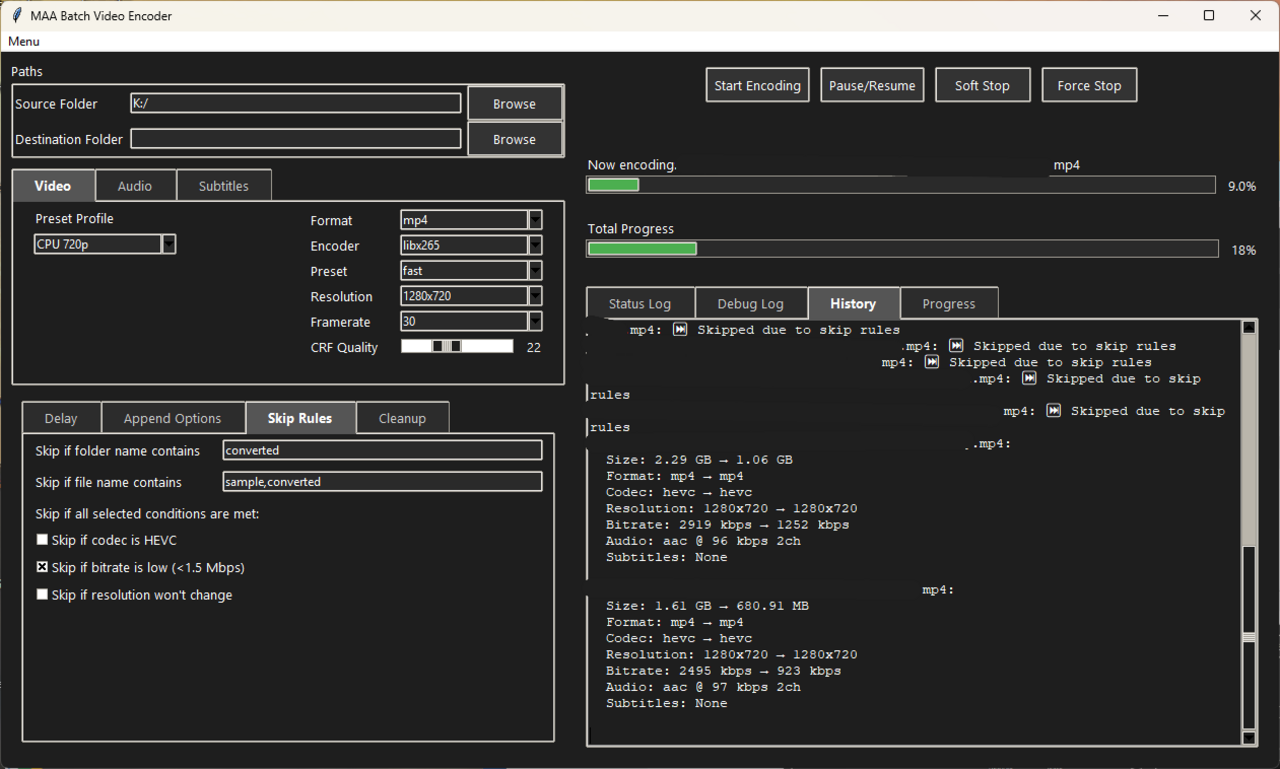1280x769 pixels.
Task: Select the History tab
Action: coord(853,303)
